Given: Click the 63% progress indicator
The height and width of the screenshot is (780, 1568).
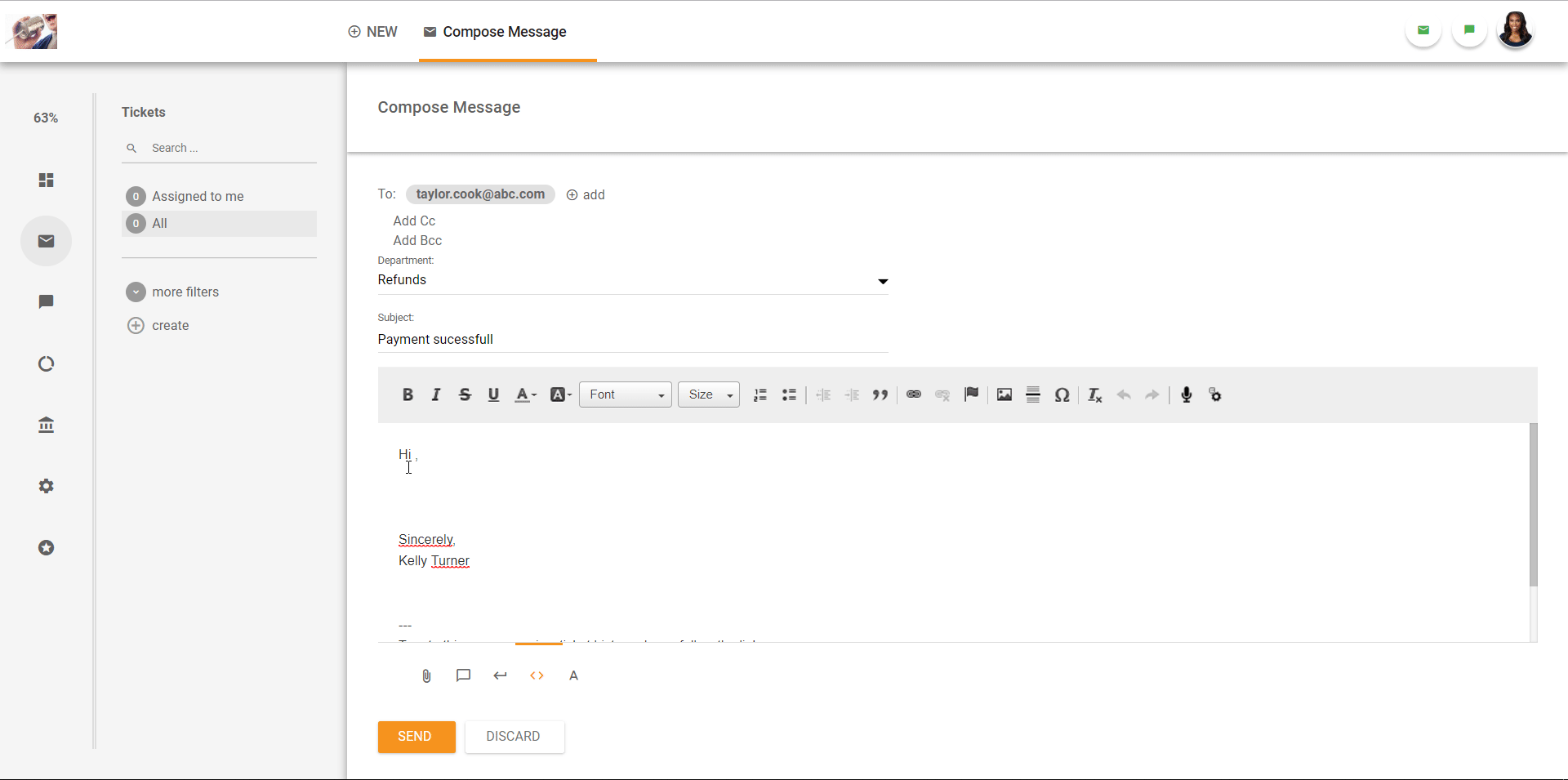Looking at the screenshot, I should coord(45,118).
